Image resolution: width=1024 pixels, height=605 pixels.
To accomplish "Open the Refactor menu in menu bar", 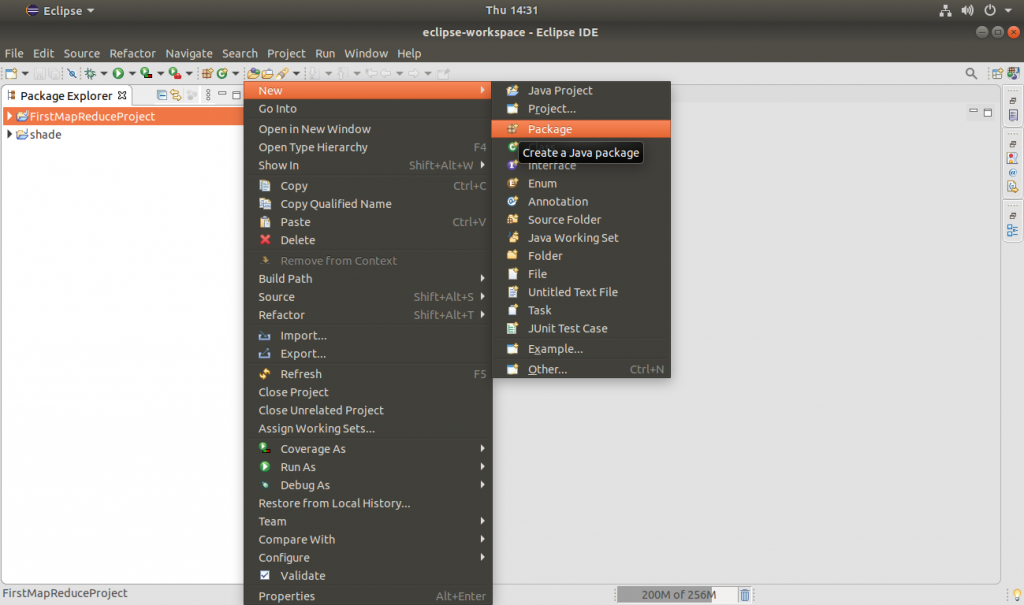I will point(132,53).
